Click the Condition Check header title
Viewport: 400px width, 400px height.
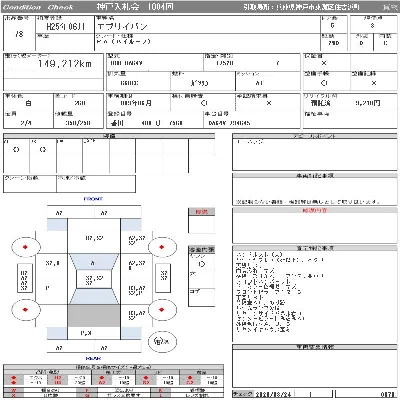[37, 7]
